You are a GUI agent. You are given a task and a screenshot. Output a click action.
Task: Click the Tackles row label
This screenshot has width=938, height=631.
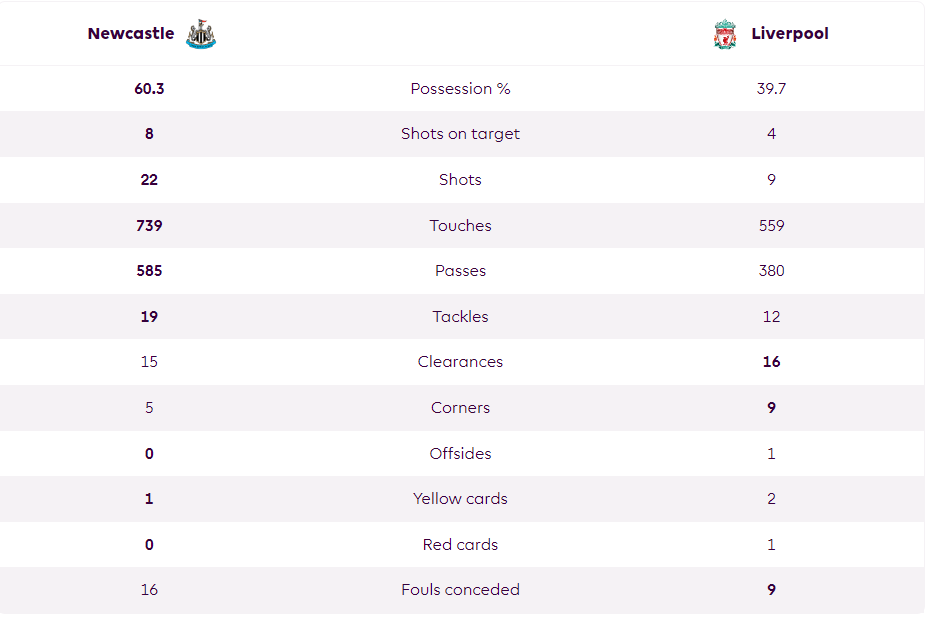pos(460,316)
